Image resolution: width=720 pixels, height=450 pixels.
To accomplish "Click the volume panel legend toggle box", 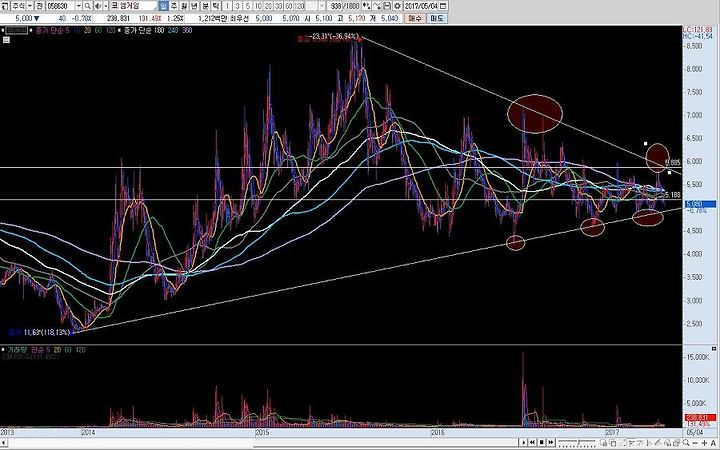I will tap(3, 350).
